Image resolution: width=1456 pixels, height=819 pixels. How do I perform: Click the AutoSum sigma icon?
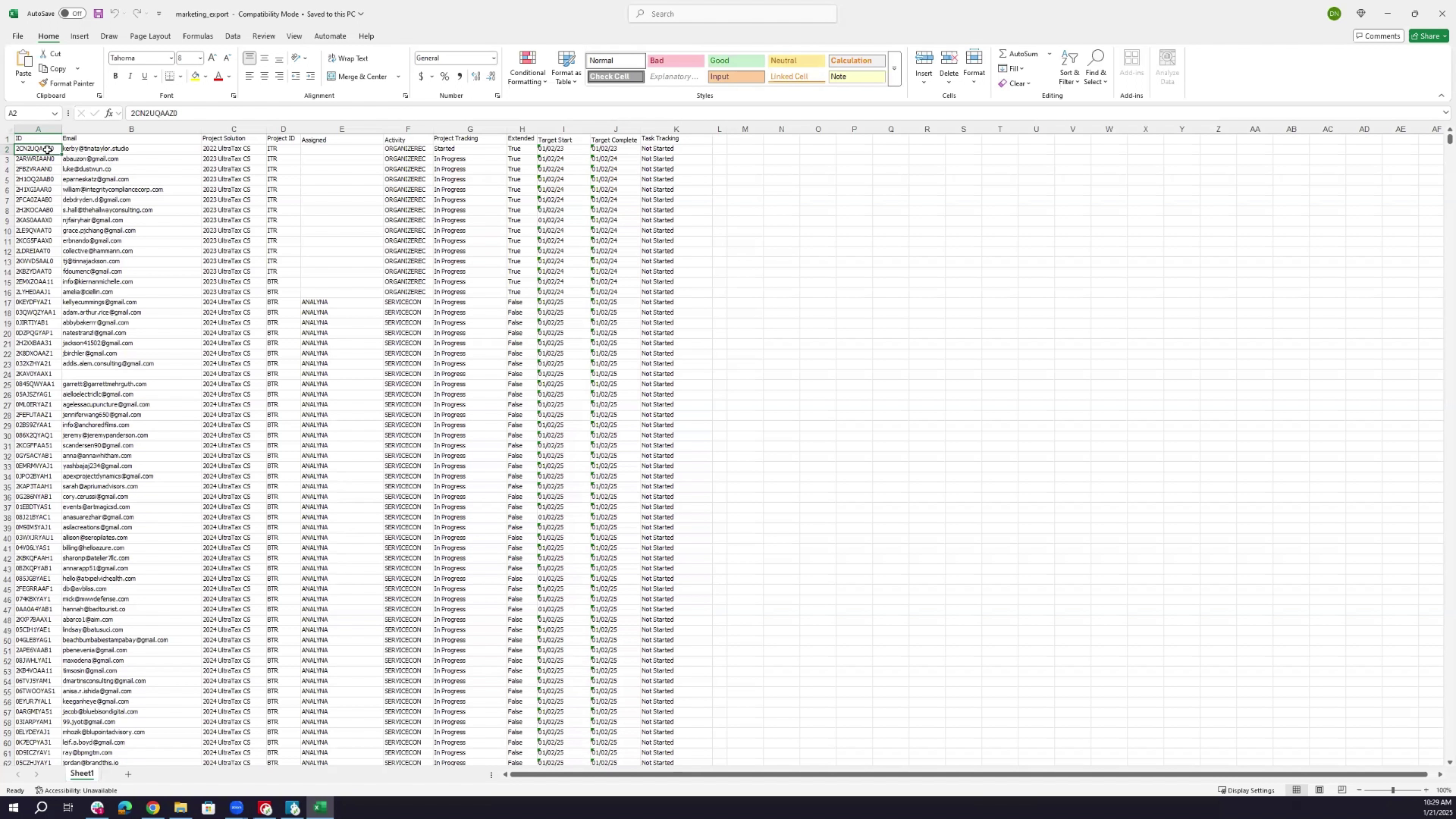[1003, 54]
